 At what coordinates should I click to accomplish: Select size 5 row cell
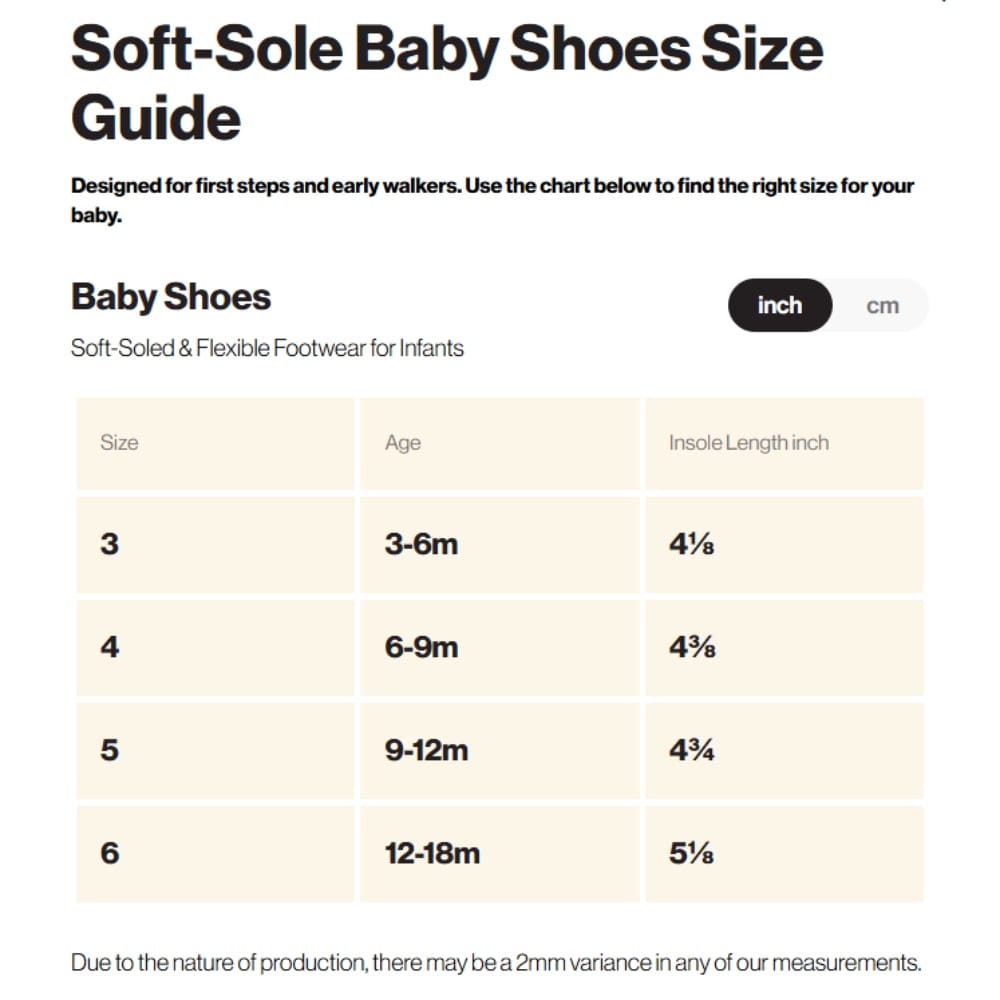tap(215, 751)
